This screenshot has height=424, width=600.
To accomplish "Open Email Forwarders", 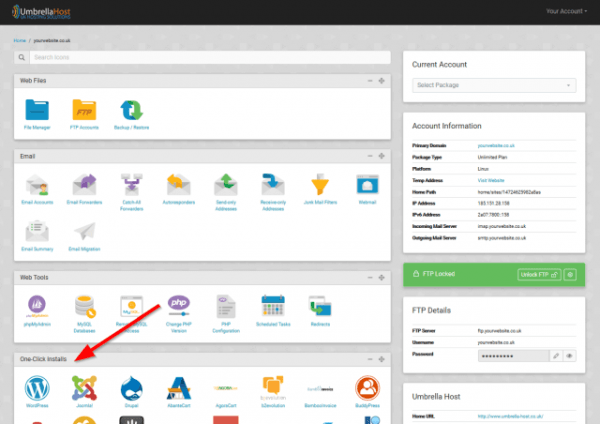I will click(84, 187).
